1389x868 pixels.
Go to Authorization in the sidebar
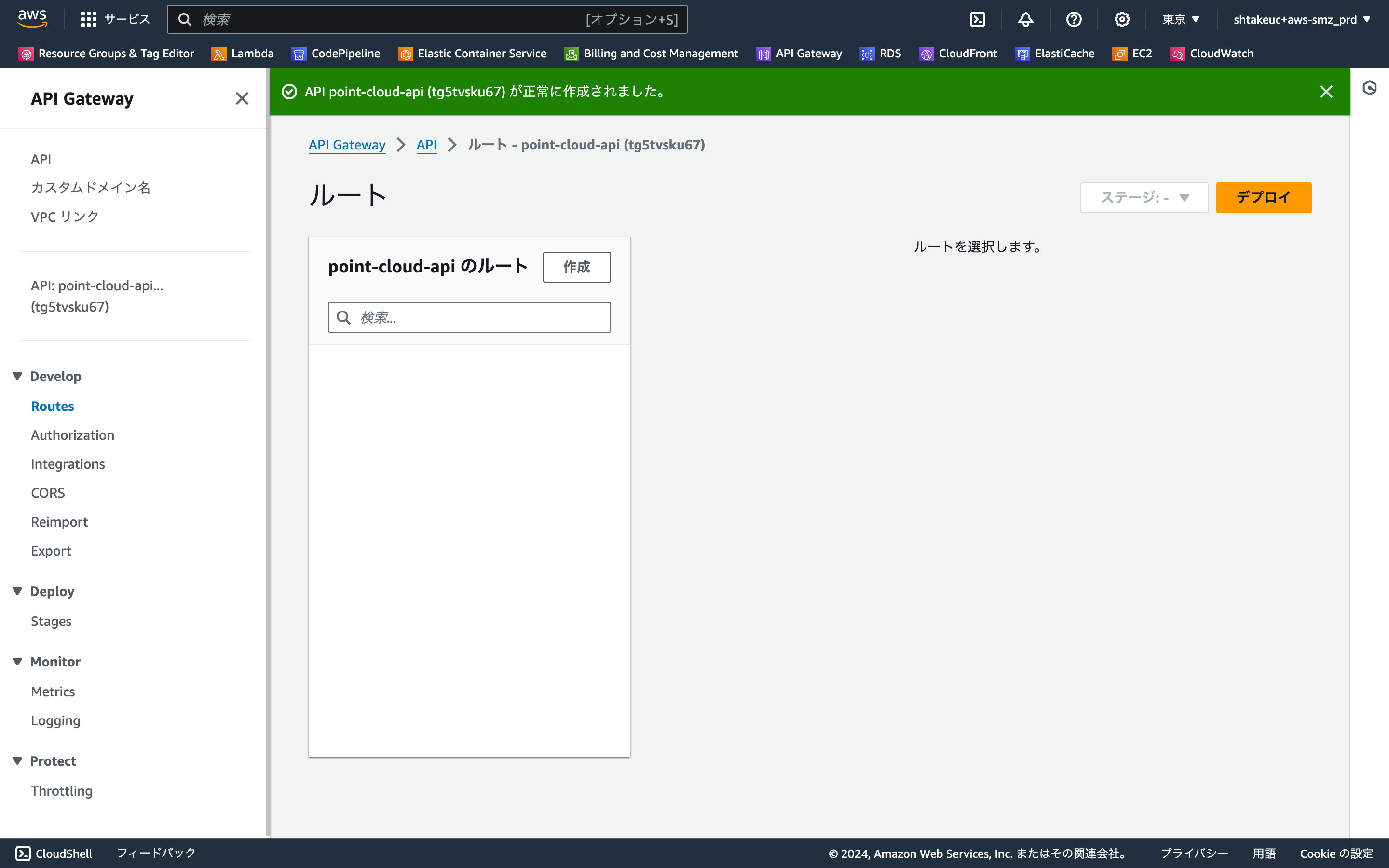(72, 435)
